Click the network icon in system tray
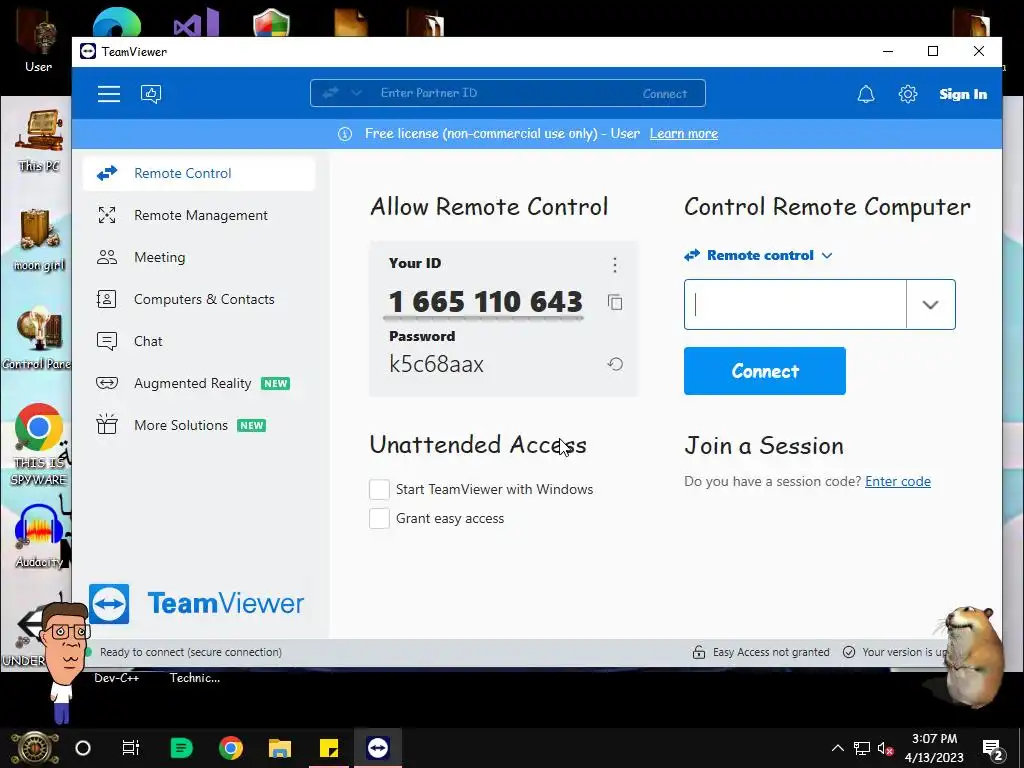1024x768 pixels. pos(861,748)
